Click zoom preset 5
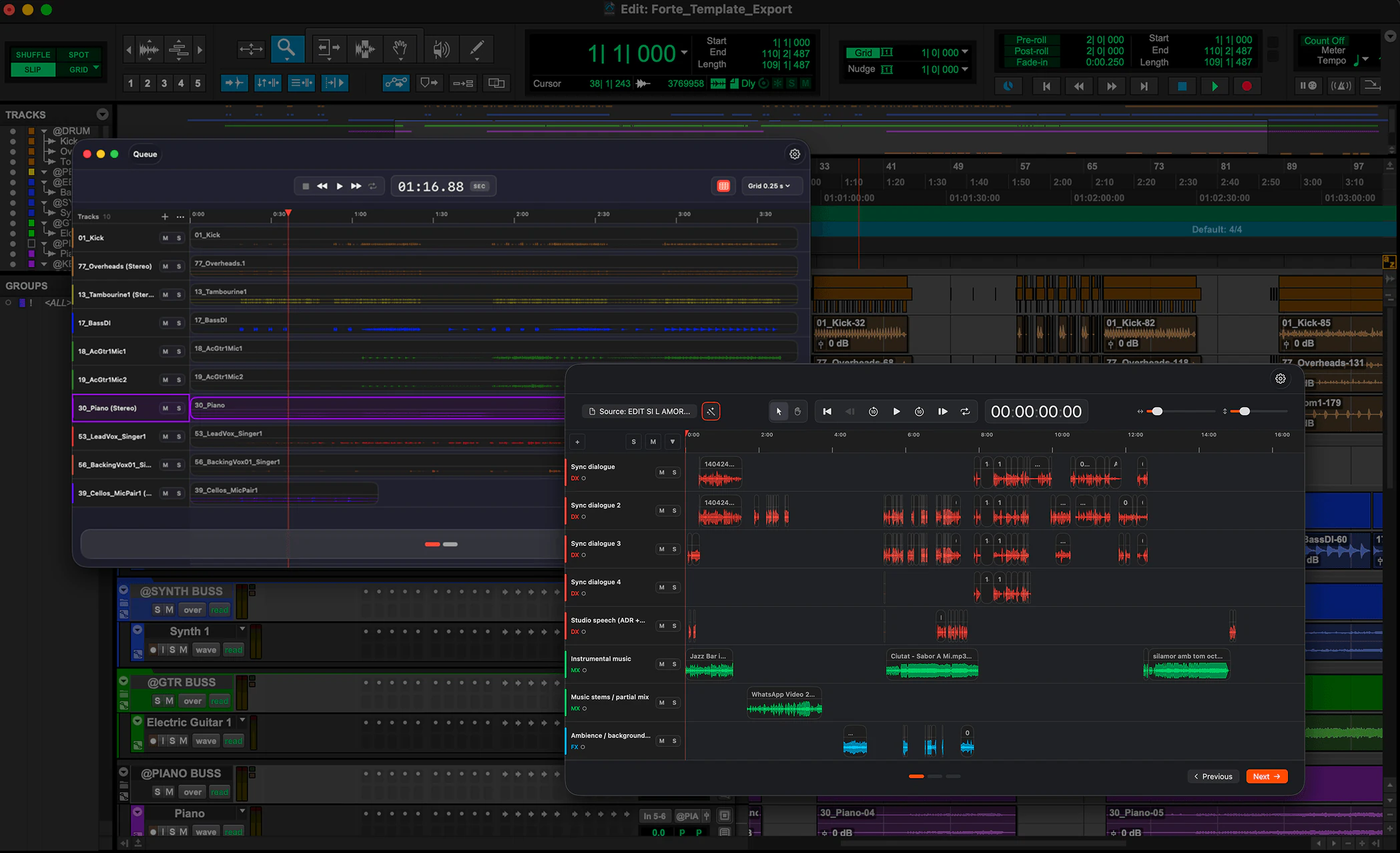This screenshot has width=1400, height=853. [x=198, y=83]
